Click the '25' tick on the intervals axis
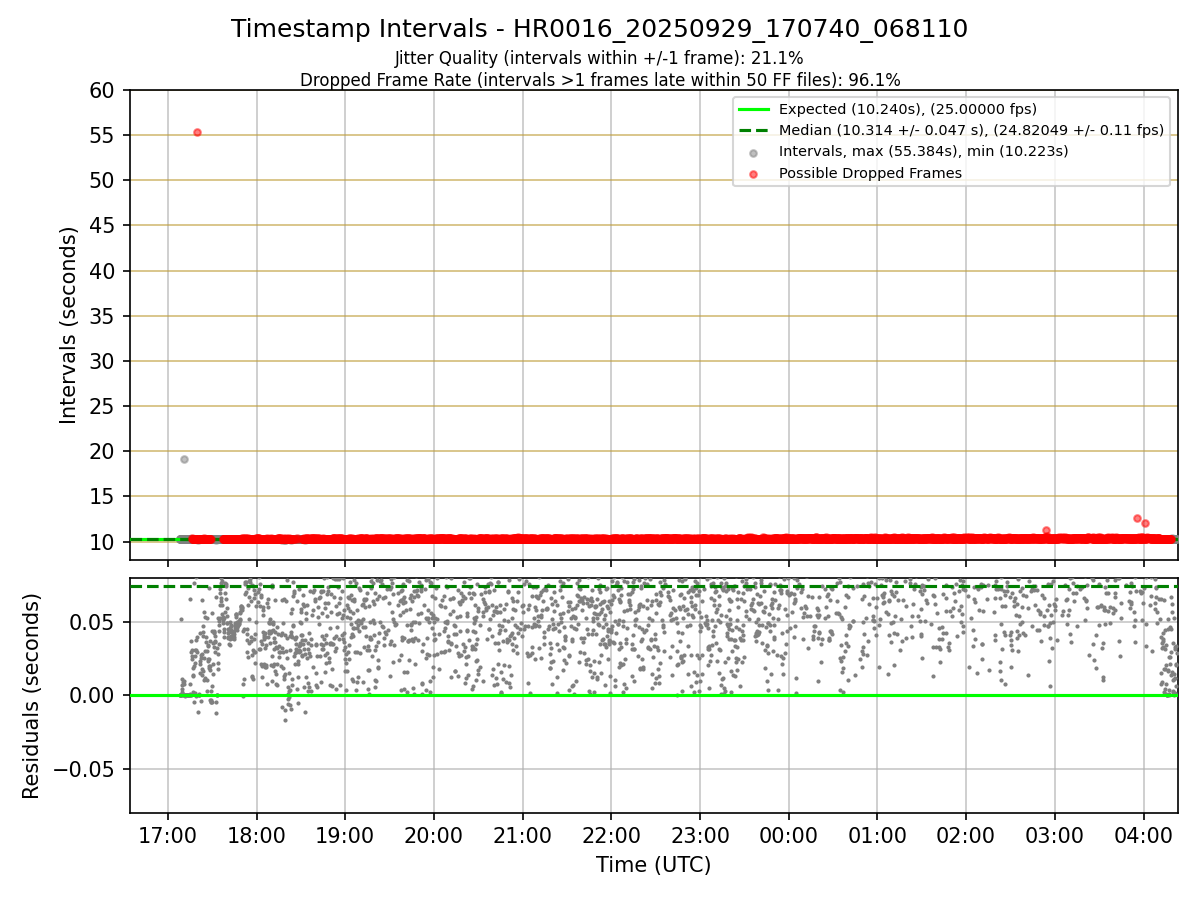 [x=103, y=406]
